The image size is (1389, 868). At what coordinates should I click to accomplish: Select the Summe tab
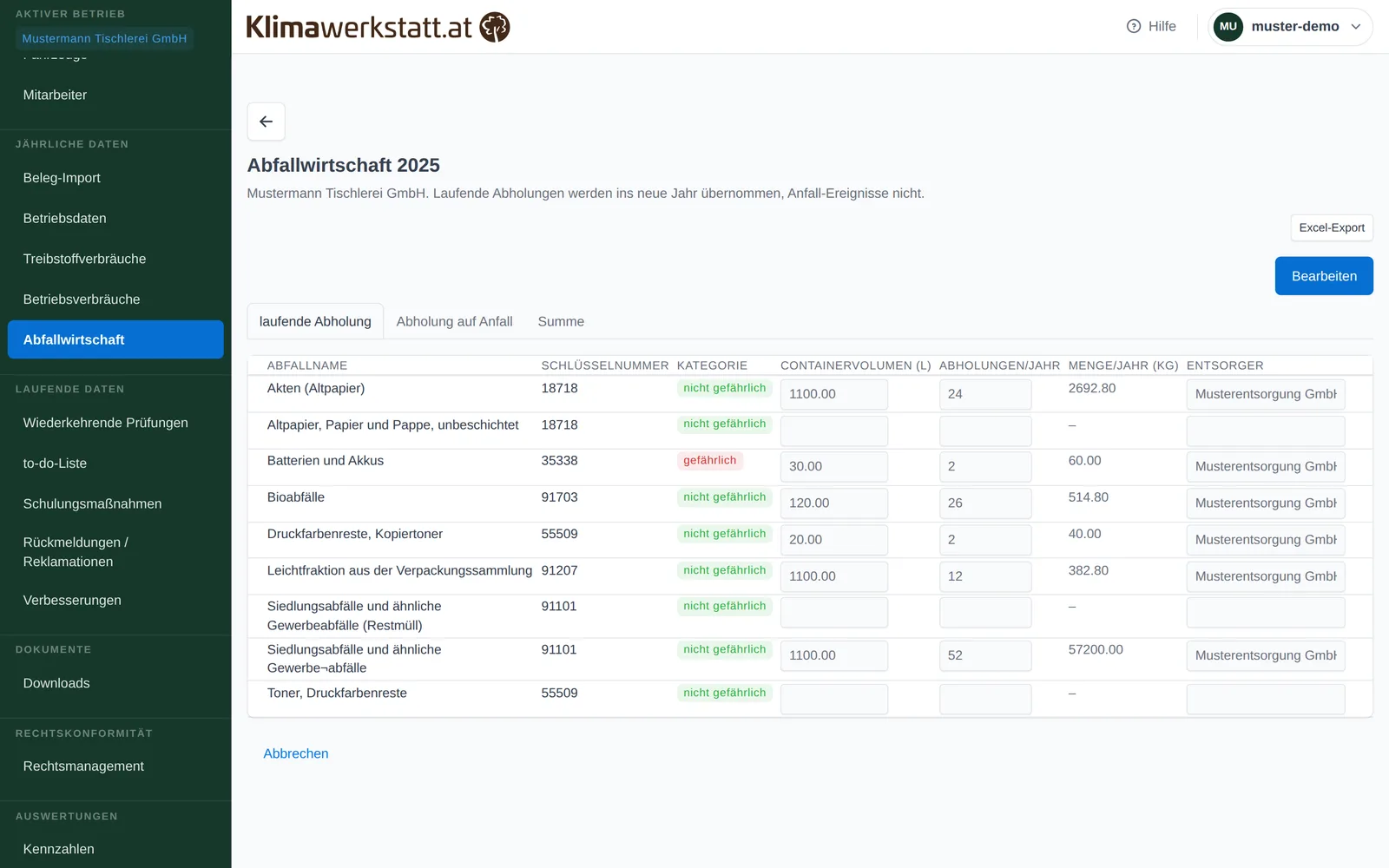[x=561, y=321]
